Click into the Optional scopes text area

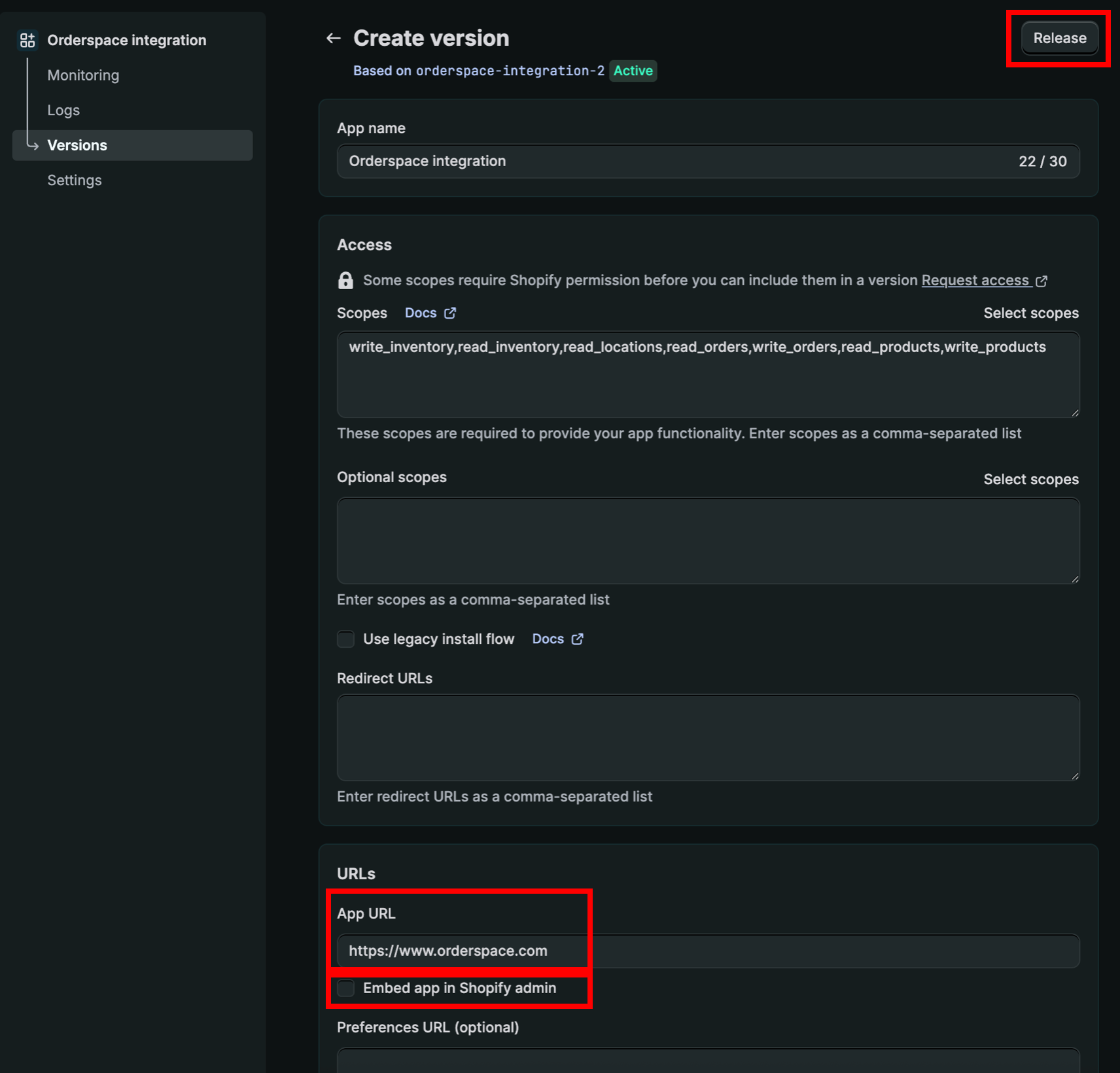pyautogui.click(x=708, y=541)
